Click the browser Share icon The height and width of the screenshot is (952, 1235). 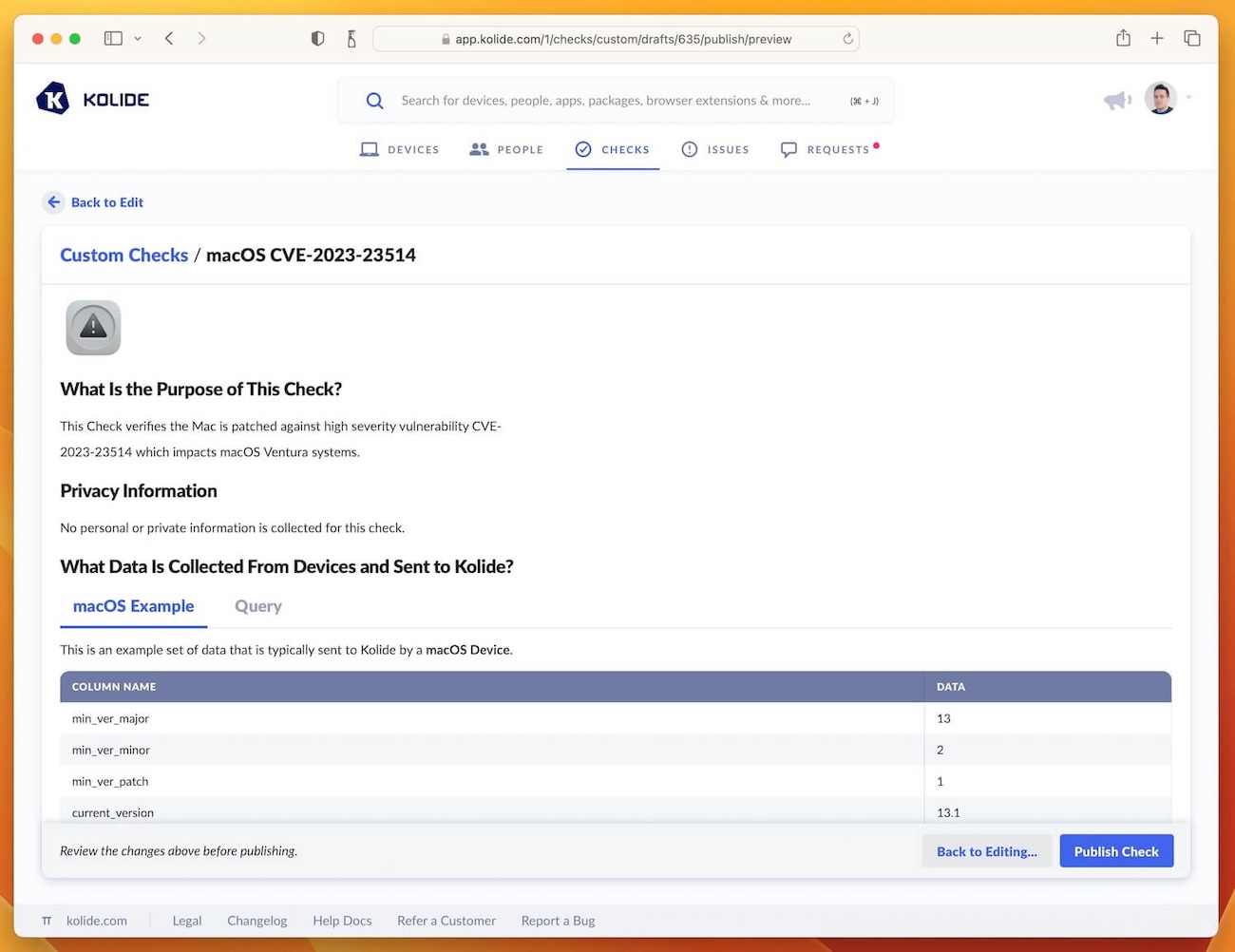(1123, 38)
